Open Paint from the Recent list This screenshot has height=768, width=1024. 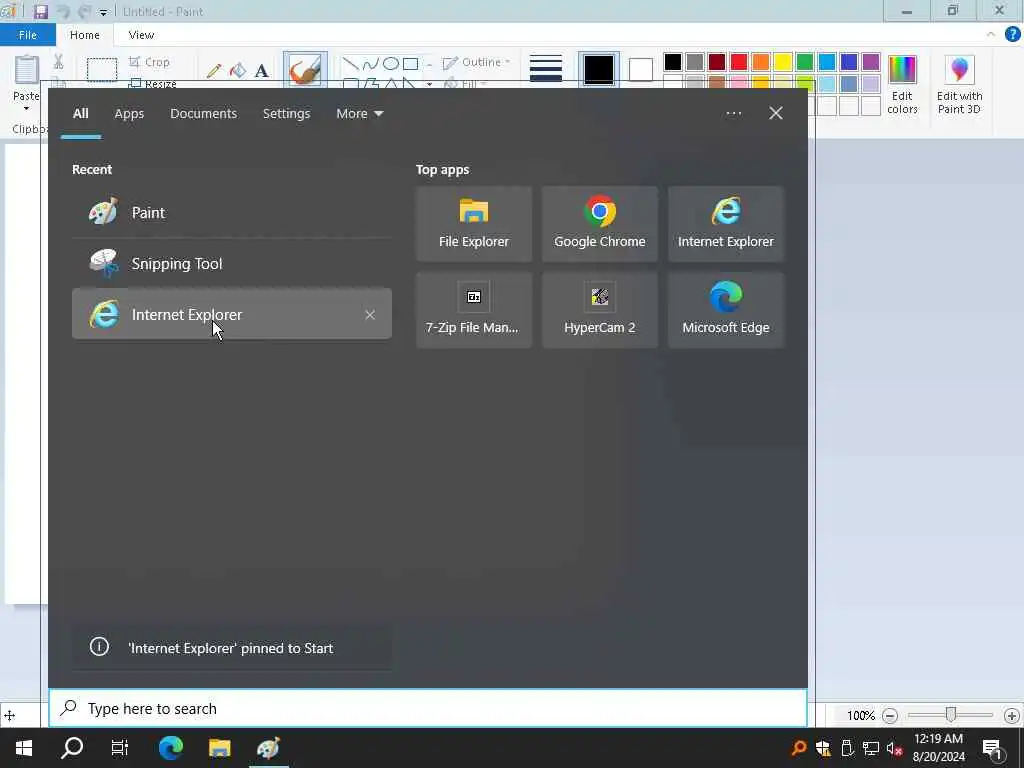click(x=231, y=212)
